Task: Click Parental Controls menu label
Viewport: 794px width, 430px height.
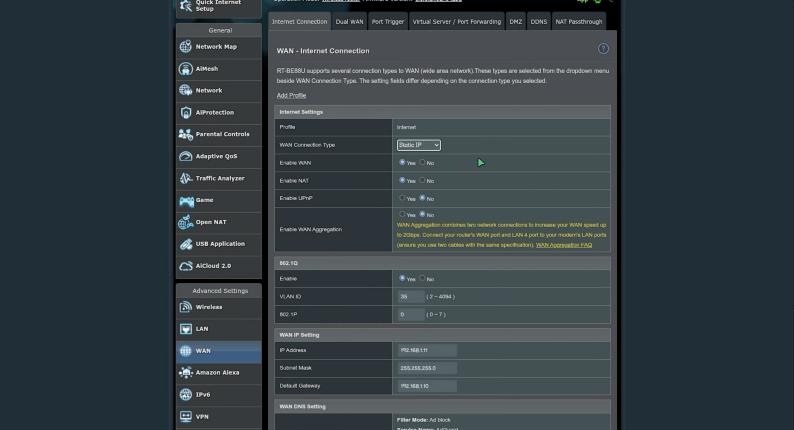Action: point(222,134)
